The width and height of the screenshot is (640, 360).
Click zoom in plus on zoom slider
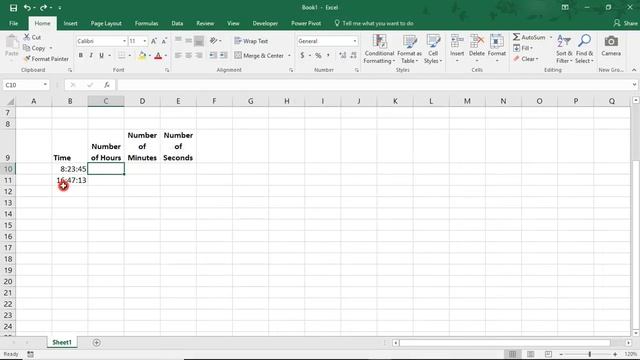click(615, 354)
